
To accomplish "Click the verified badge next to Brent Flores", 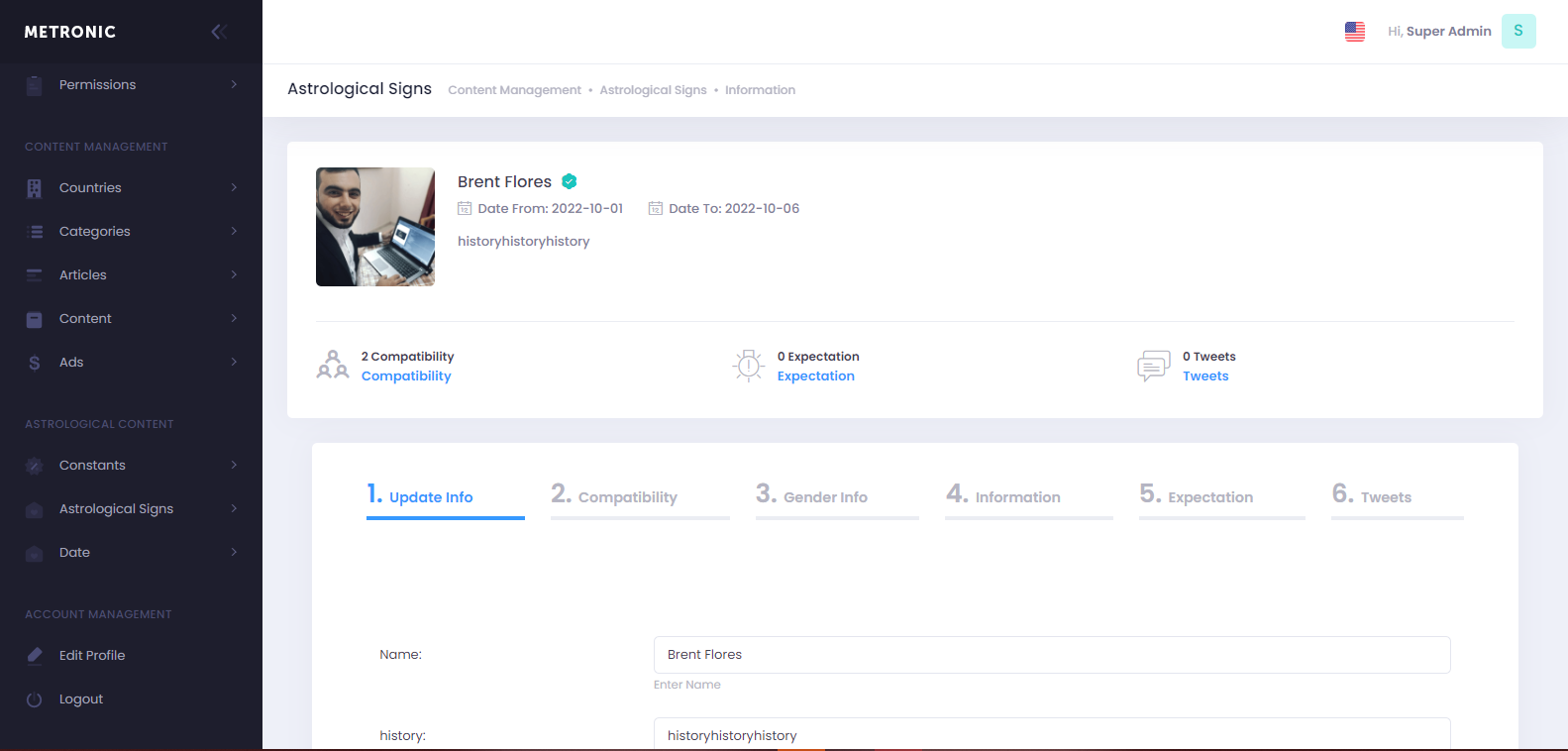I will [x=570, y=181].
